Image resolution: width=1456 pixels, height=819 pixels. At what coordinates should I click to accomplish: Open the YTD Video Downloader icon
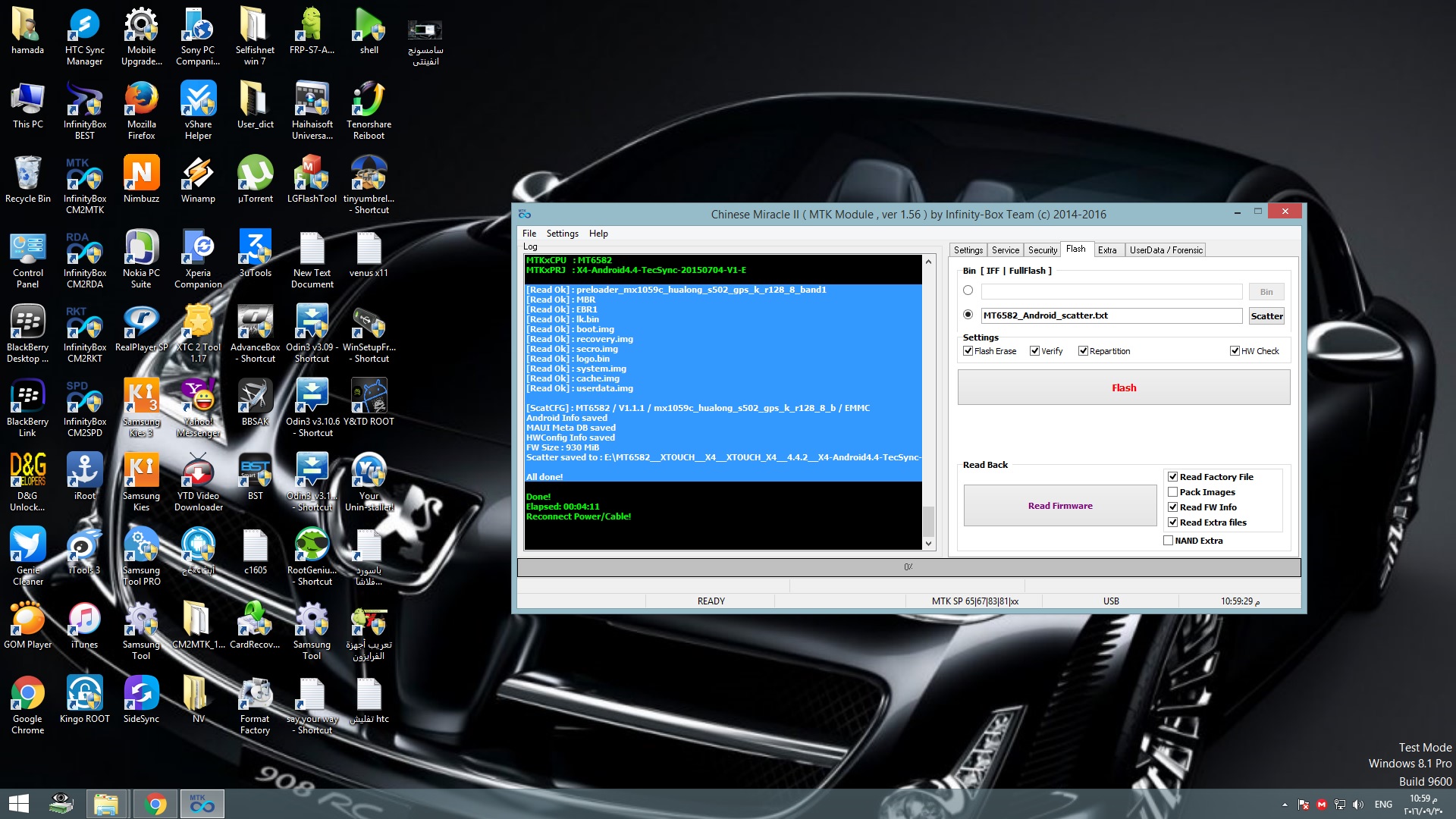(x=198, y=482)
